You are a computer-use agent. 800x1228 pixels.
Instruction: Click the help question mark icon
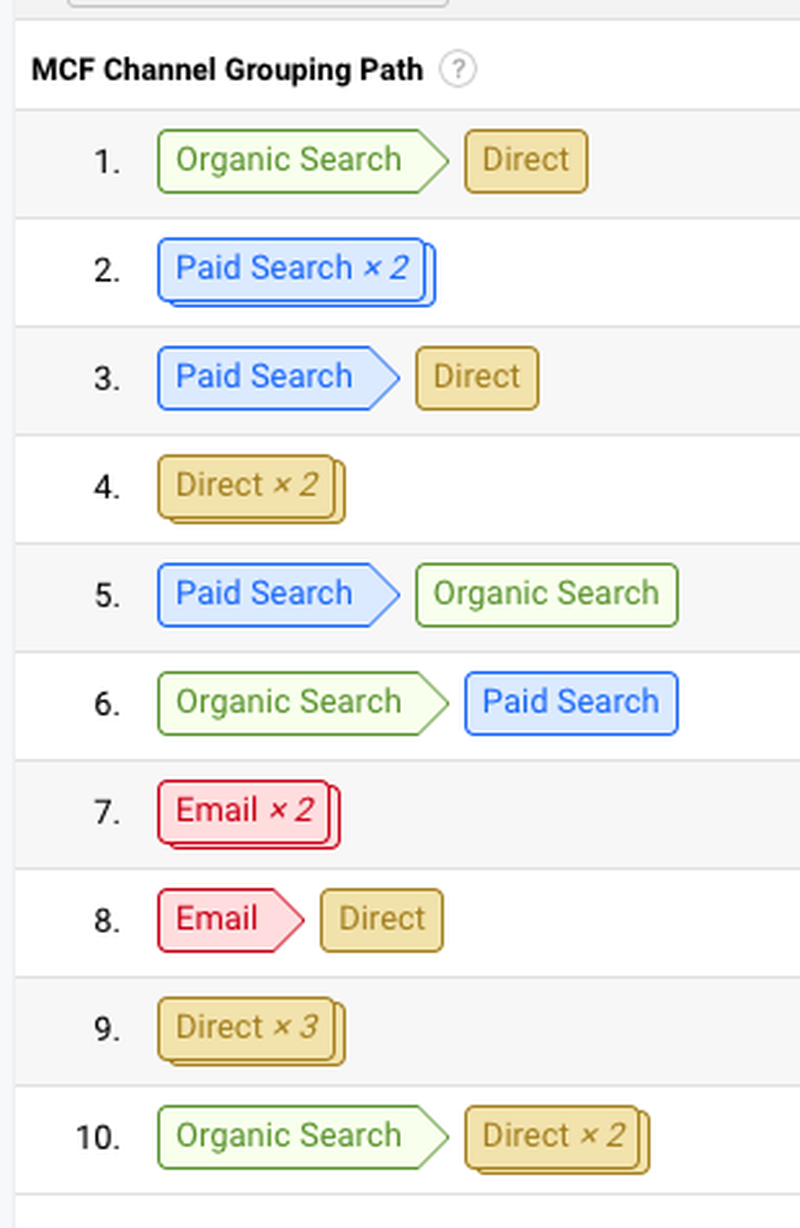point(457,70)
